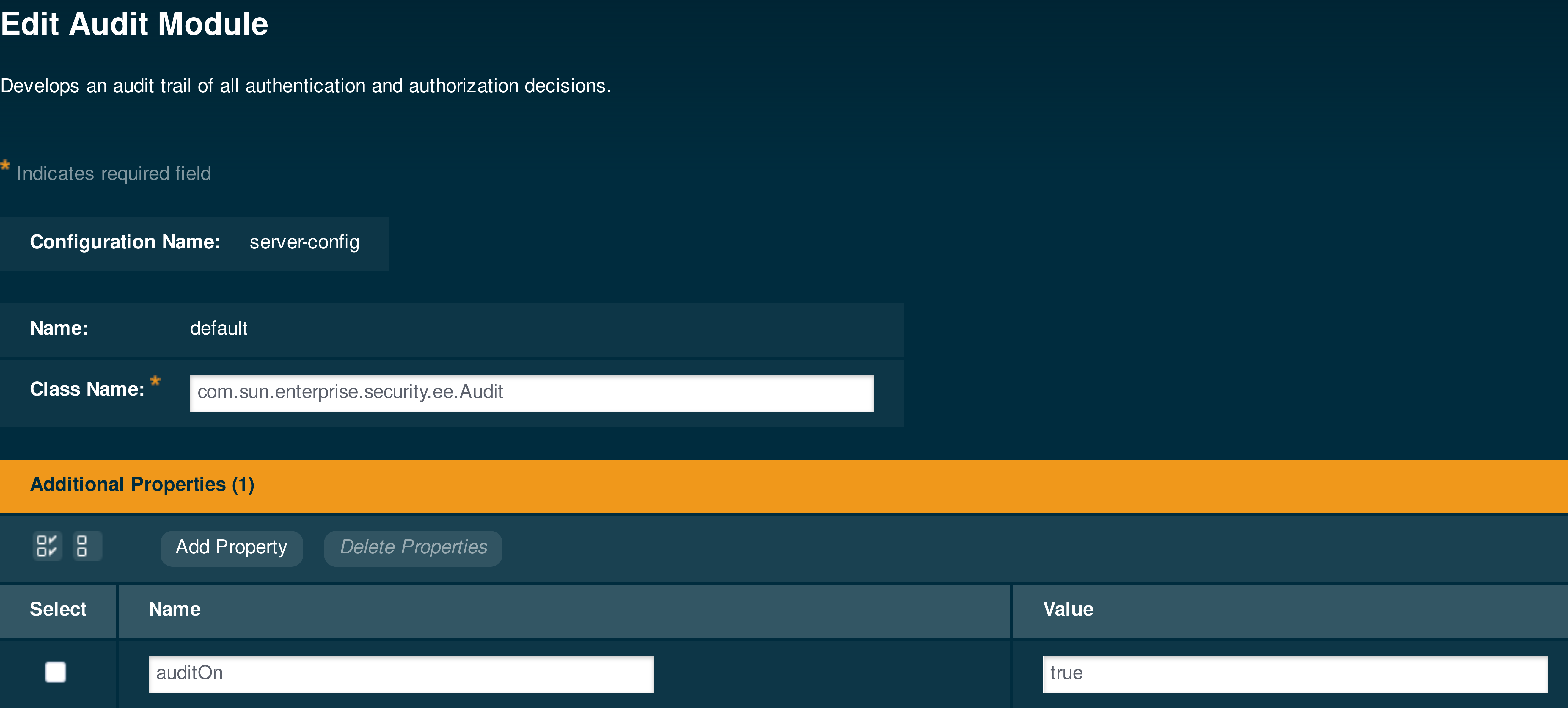Click the required asterisk beside Class Name
This screenshot has height=708, width=1568.
point(155,381)
